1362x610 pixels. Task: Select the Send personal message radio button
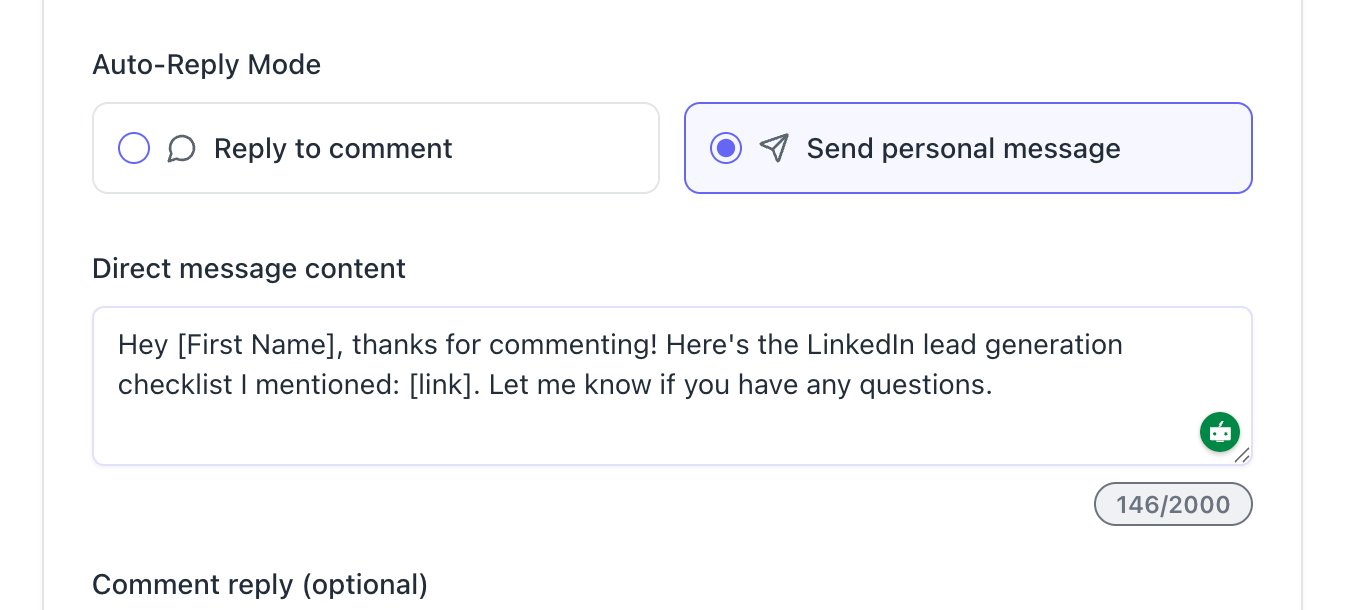(726, 149)
